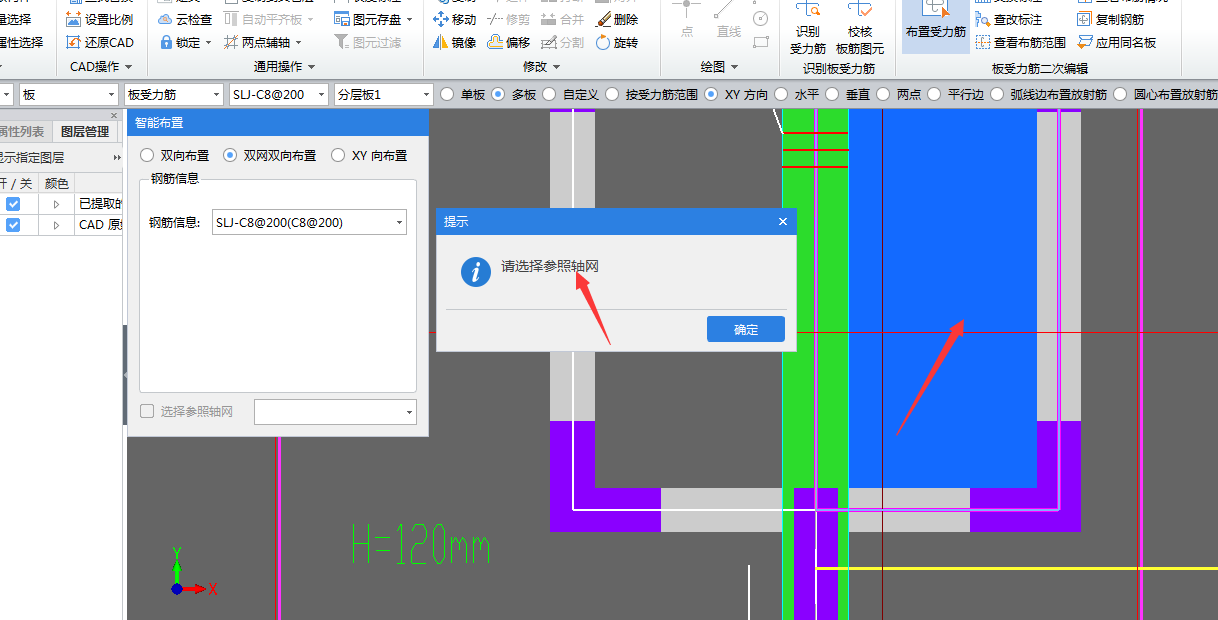Image resolution: width=1218 pixels, height=620 pixels.
Task: Expand the 已提取的 layer row
Action: [57, 204]
